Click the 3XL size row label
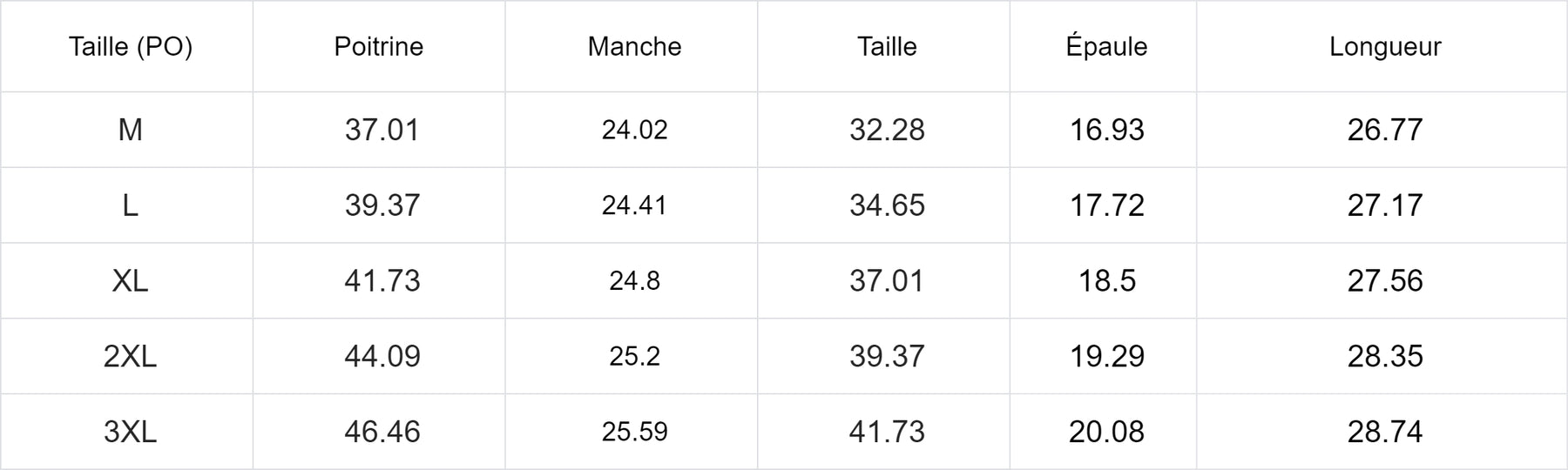Image resolution: width=1568 pixels, height=470 pixels. (131, 432)
